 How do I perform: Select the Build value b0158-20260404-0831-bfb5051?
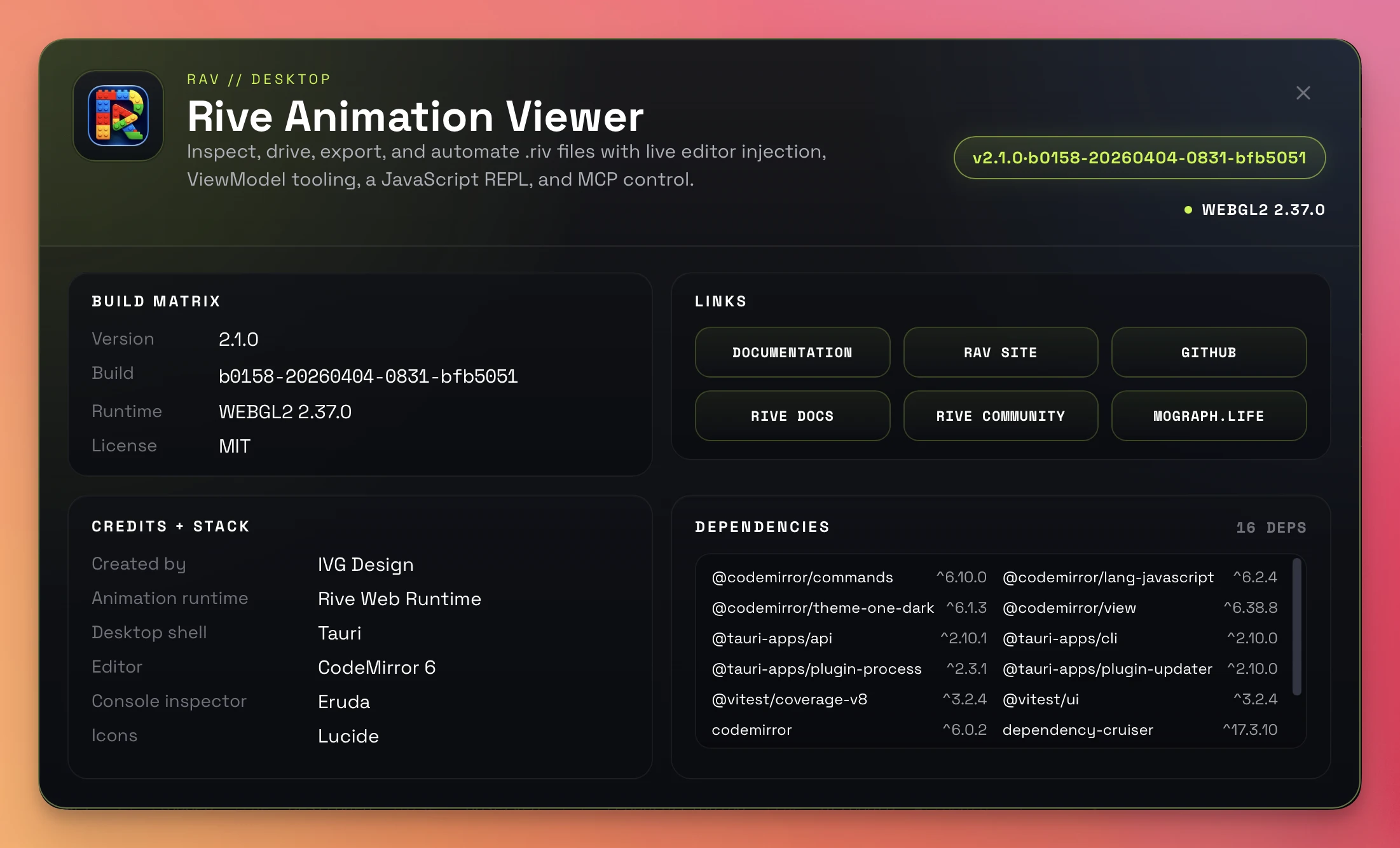368,376
